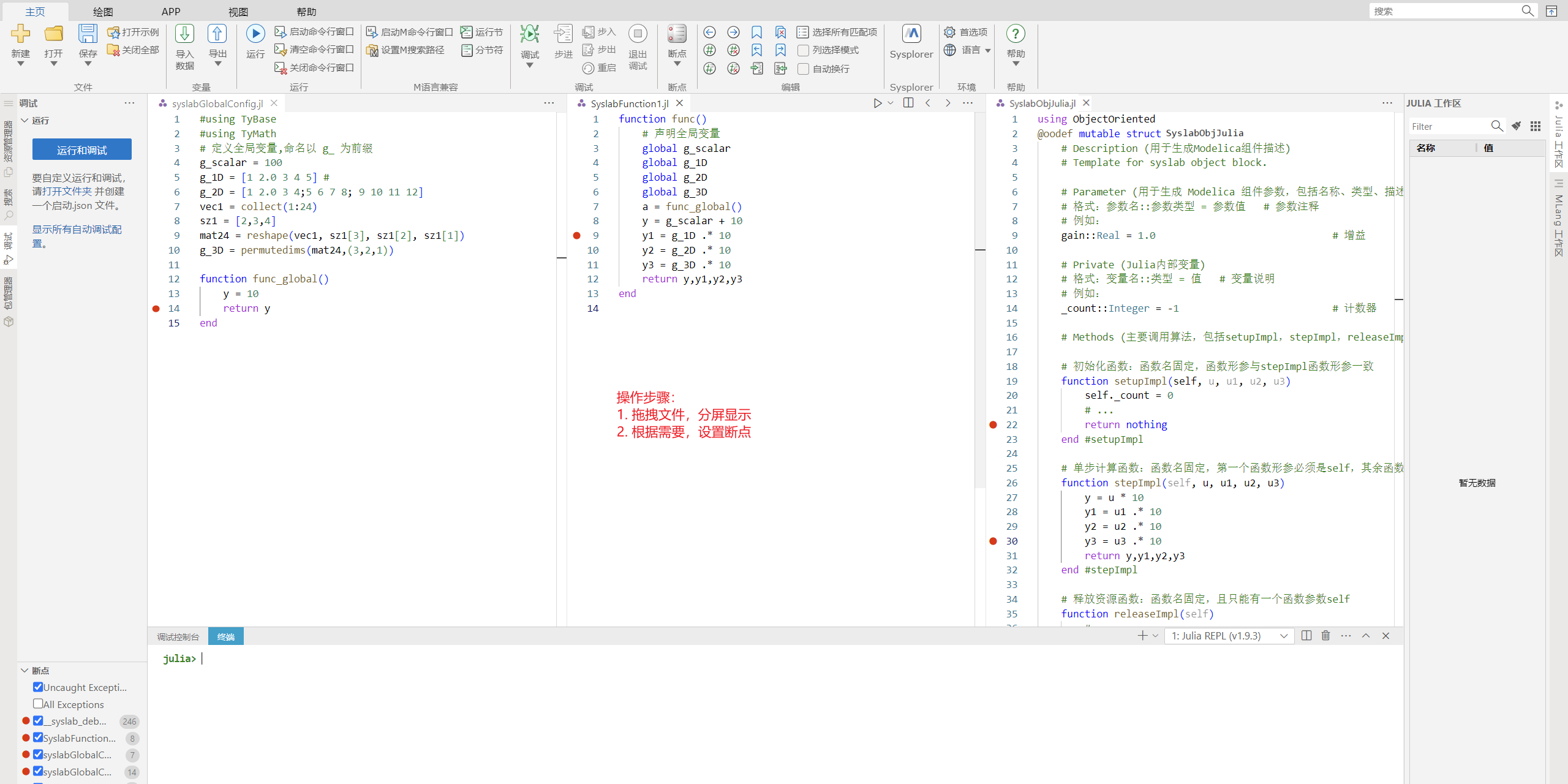The image size is (1568, 784).
Task: Open the run dropdown arrow beside editor play button
Action: [x=891, y=103]
